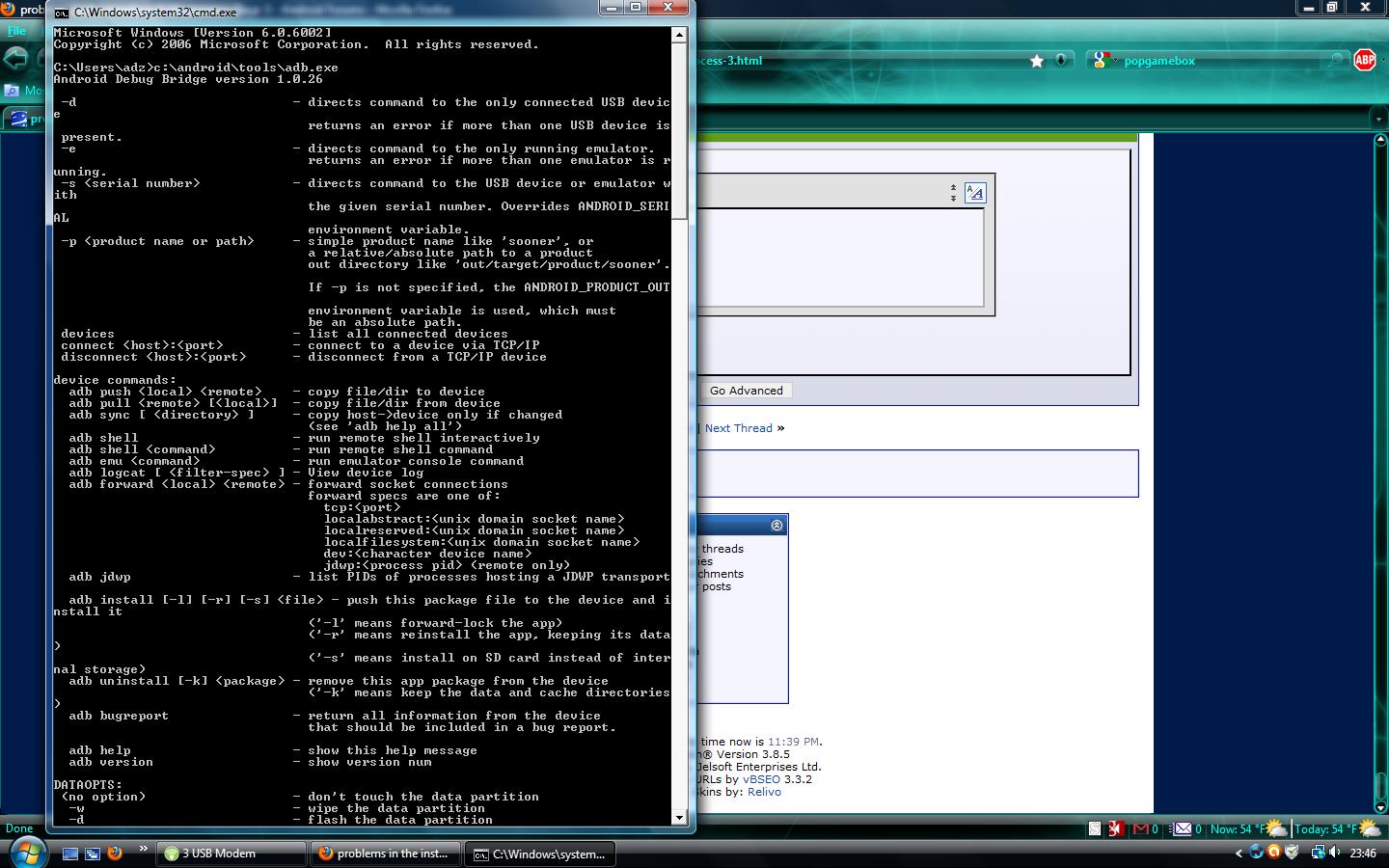The image size is (1389, 868).
Task: Click the search magnifier icon in the search box
Action: click(x=1336, y=61)
